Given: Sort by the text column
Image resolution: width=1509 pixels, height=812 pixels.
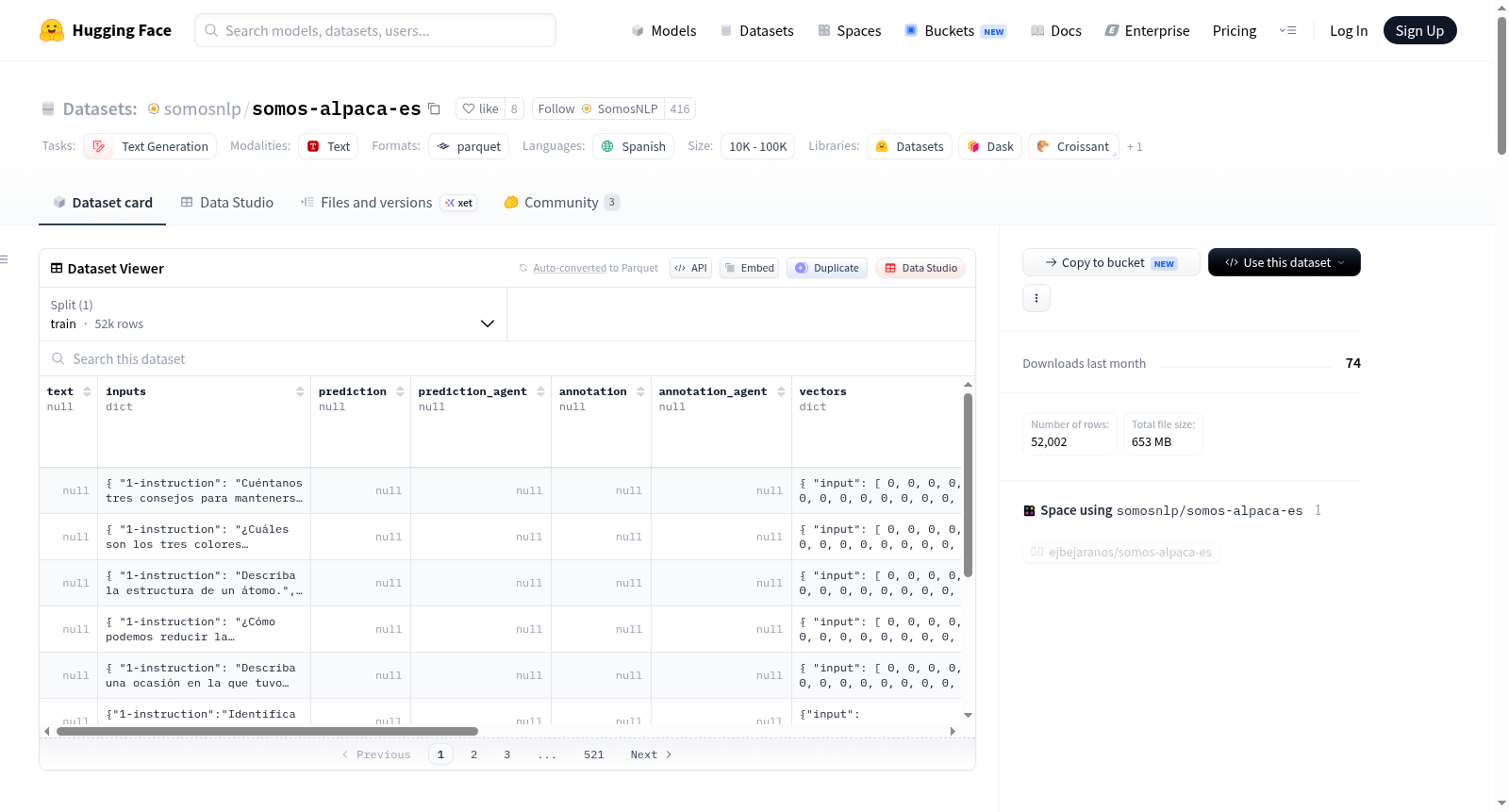Looking at the screenshot, I should pos(87,391).
